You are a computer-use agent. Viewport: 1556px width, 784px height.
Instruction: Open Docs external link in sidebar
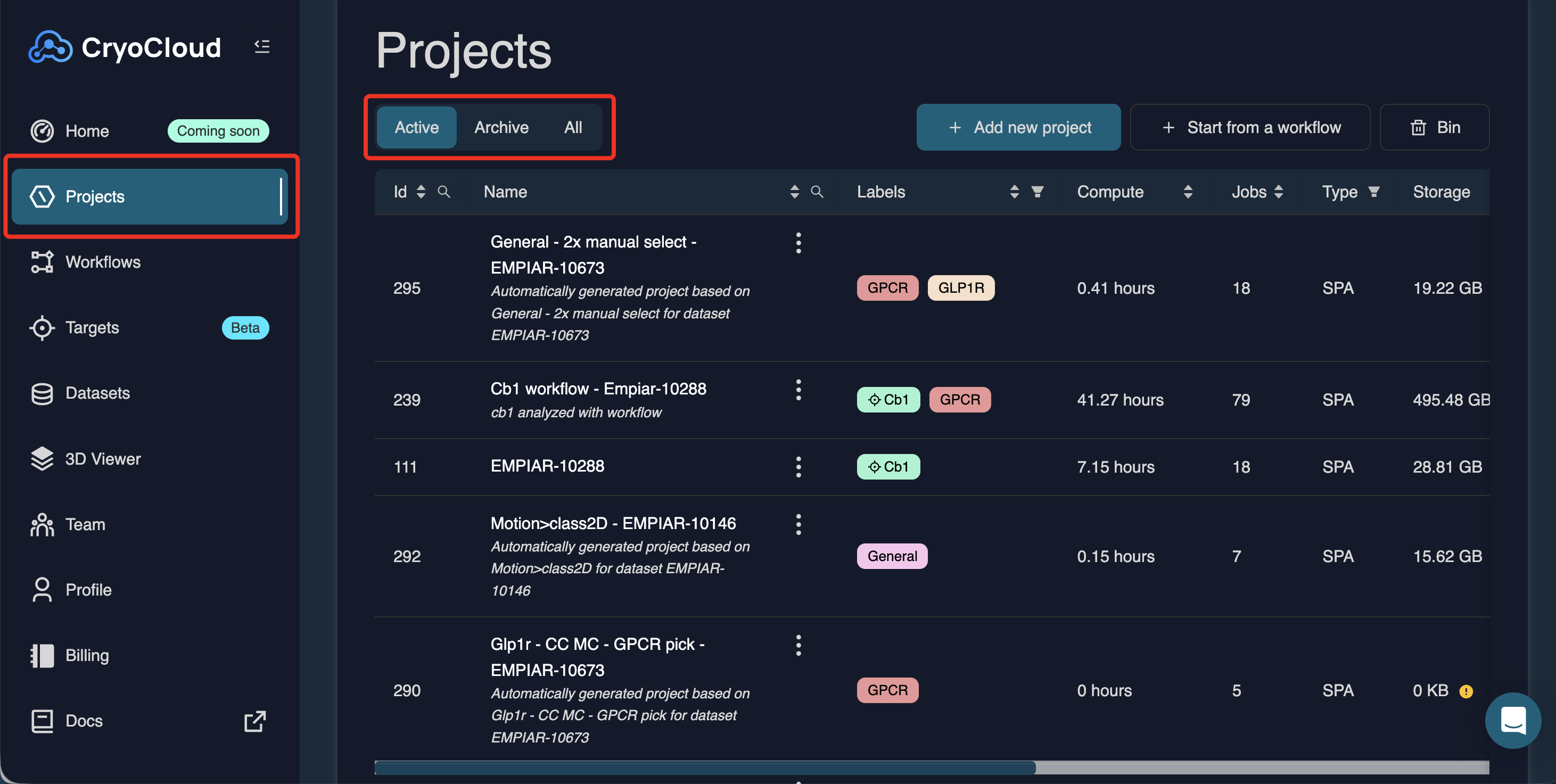tap(254, 721)
